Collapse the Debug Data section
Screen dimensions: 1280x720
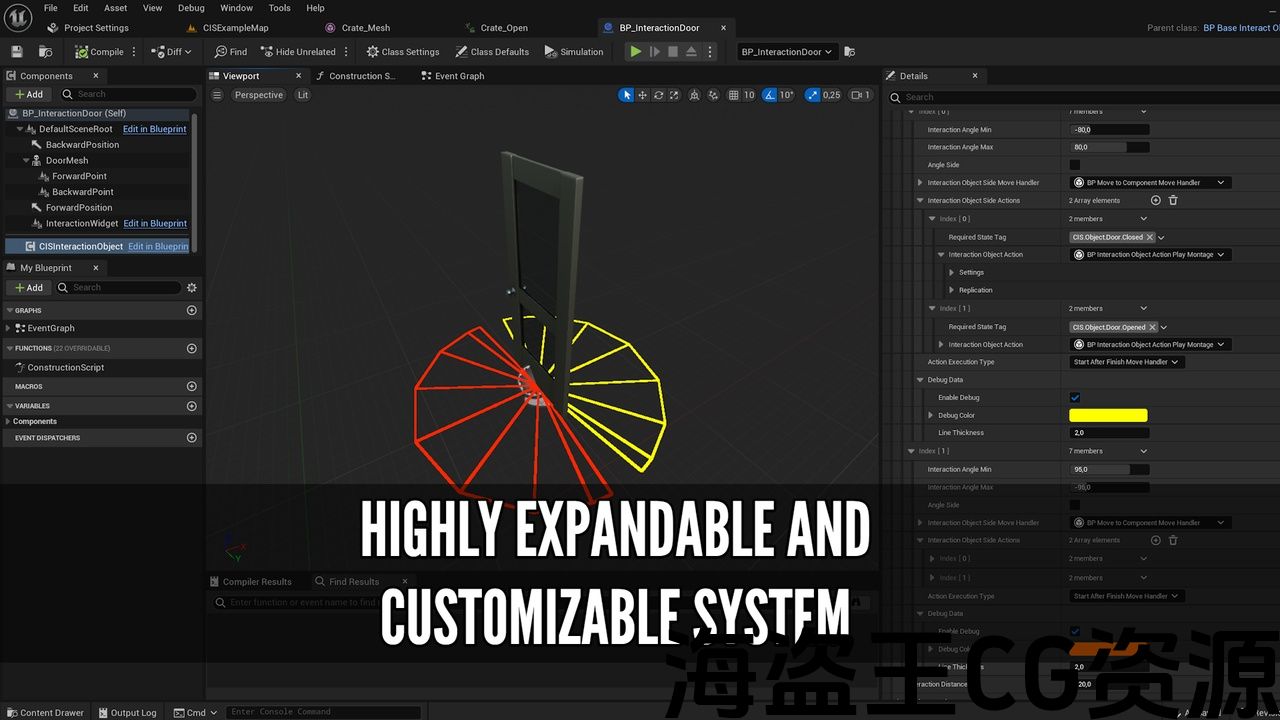pos(920,380)
